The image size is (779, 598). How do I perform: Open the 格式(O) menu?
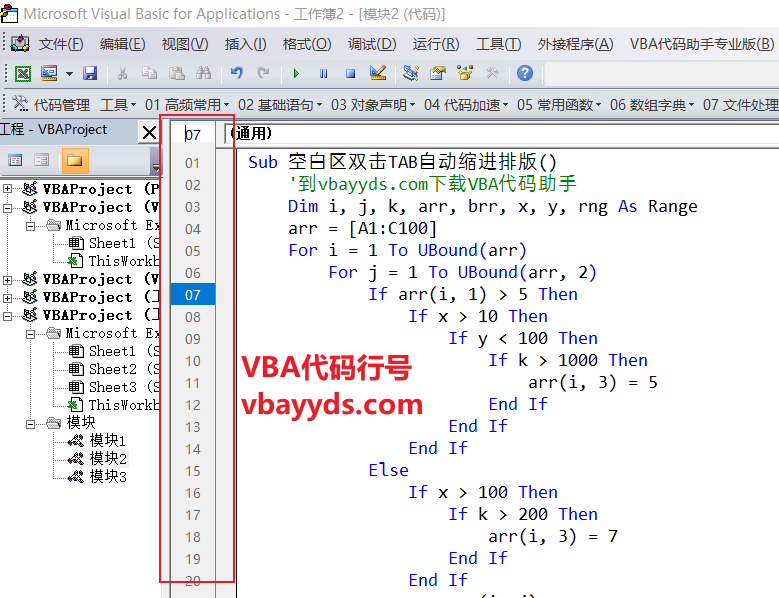tap(307, 44)
